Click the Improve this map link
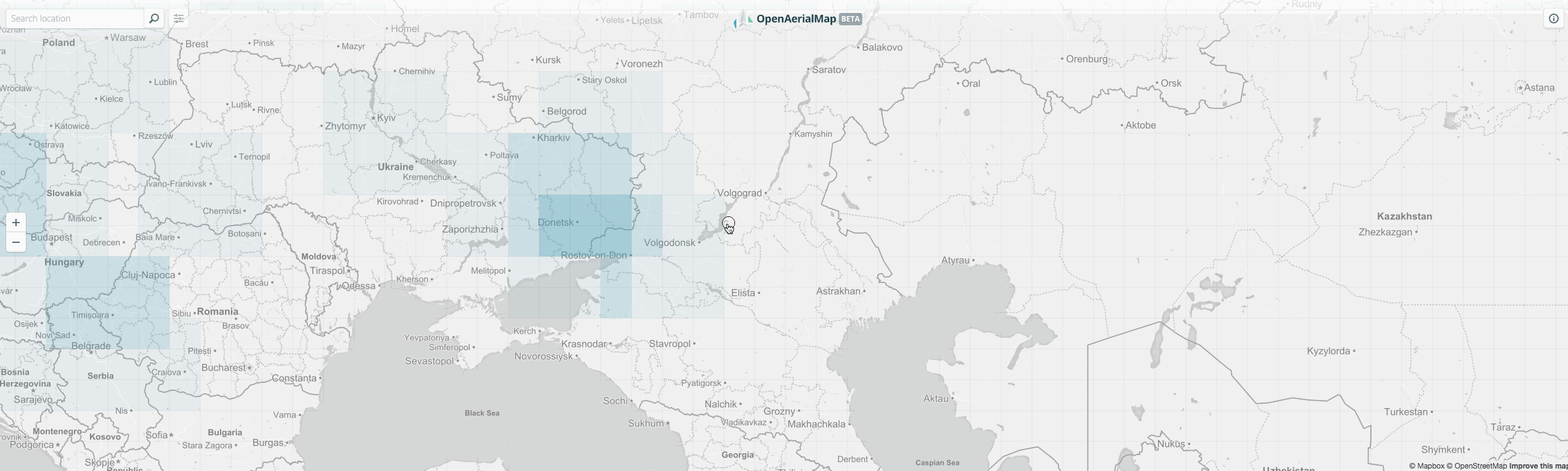Viewport: 1568px width, 471px height. tap(1538, 466)
